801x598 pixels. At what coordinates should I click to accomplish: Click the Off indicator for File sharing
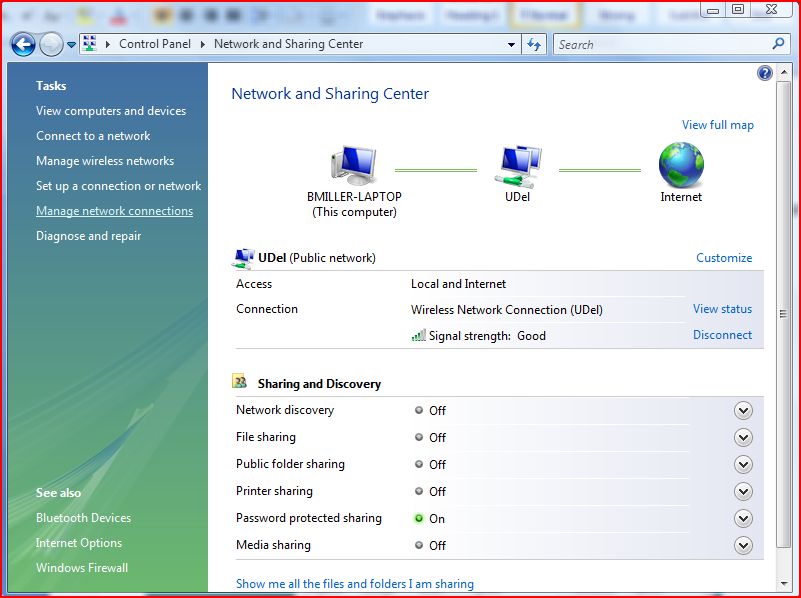pos(421,437)
